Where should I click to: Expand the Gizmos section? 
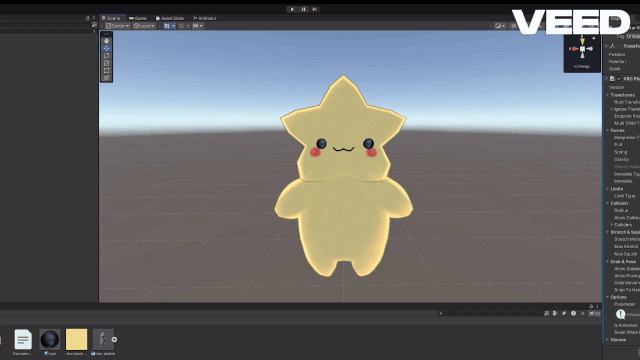[607, 340]
